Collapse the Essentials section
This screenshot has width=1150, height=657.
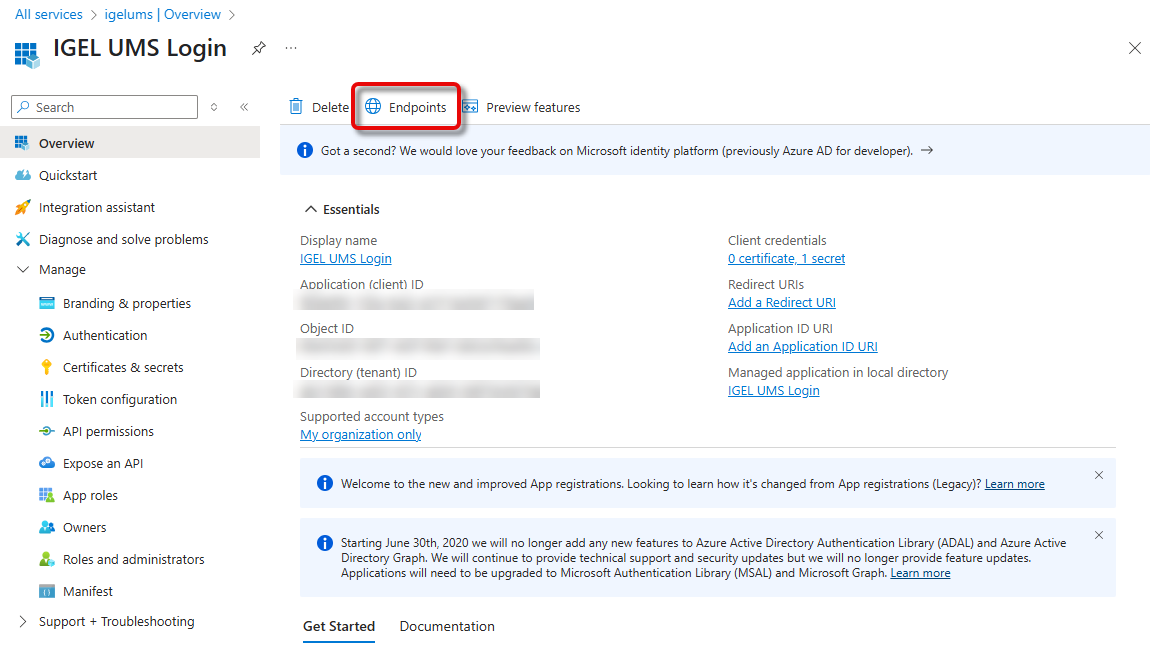point(308,210)
